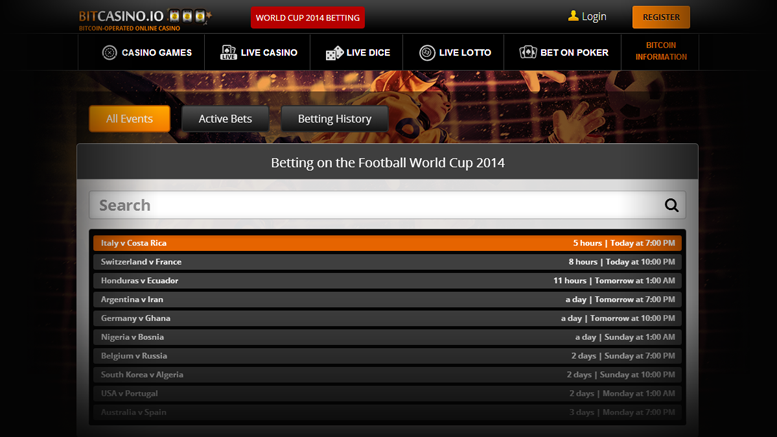Click the dice icon beside Live Dice
Screen dimensions: 777x437
coord(334,53)
